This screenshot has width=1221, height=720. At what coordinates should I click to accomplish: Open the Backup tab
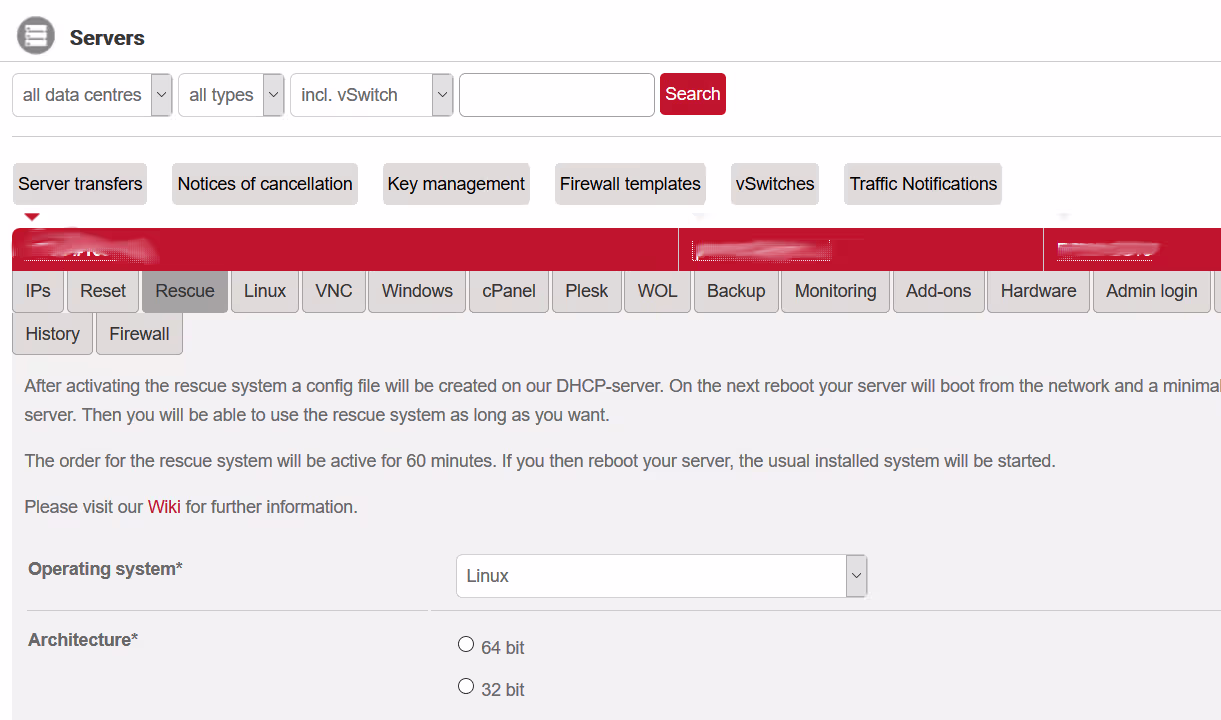(x=735, y=291)
